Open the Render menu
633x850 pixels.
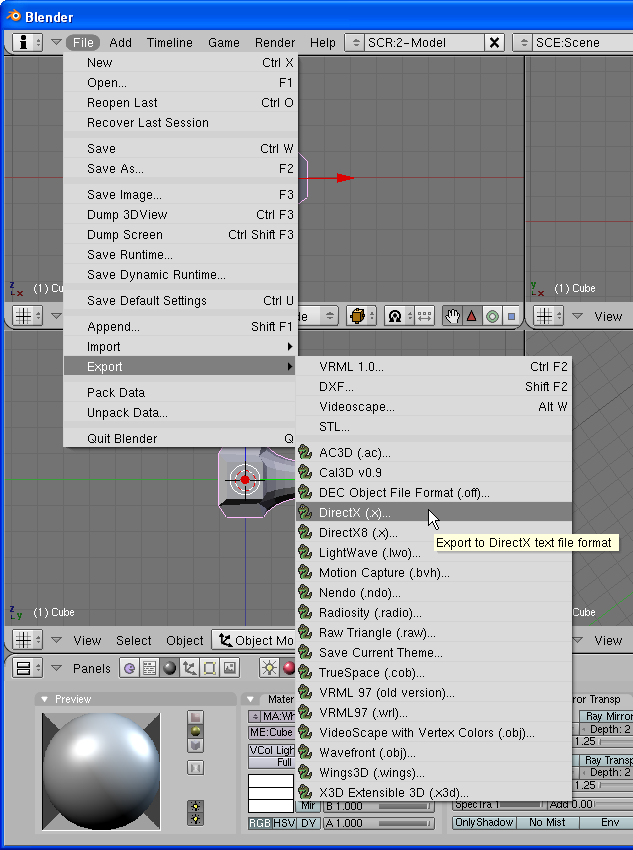tap(275, 43)
